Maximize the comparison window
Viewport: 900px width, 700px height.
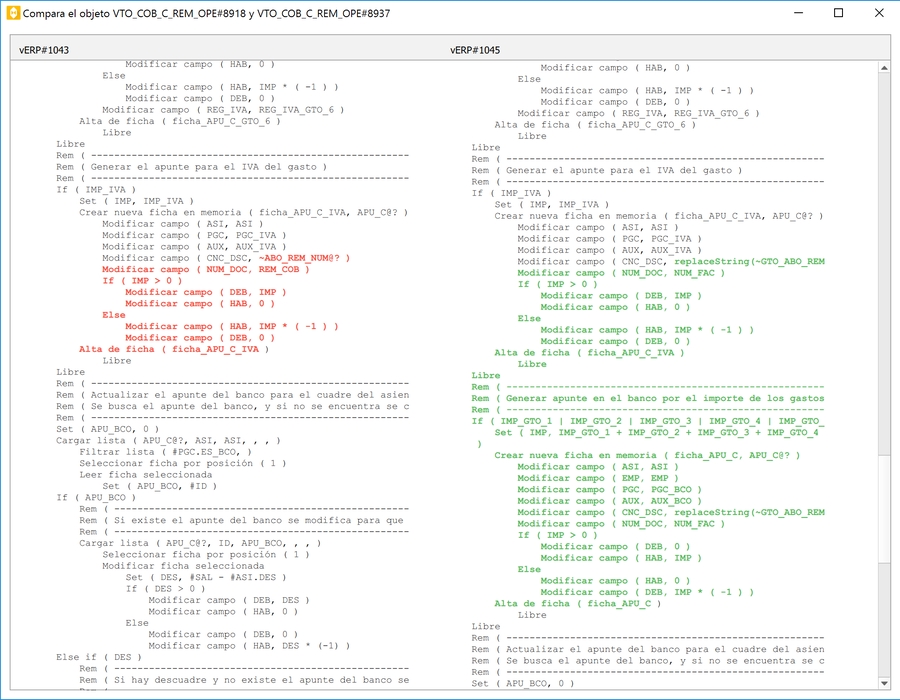pos(838,14)
